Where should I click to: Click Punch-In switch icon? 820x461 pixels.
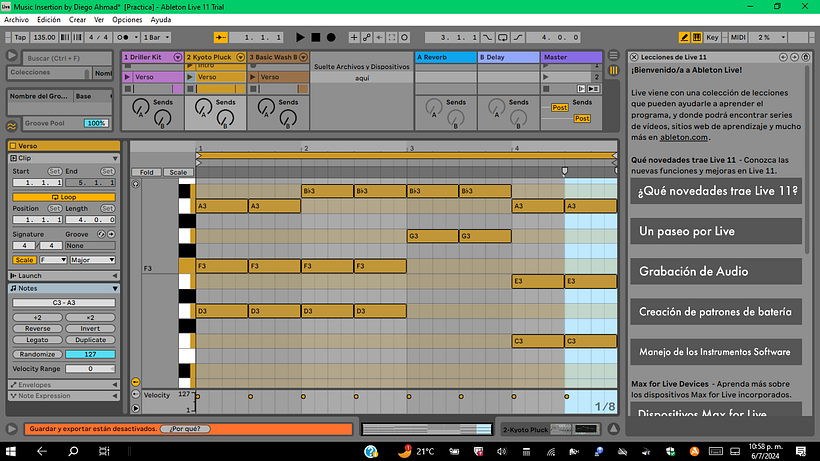pyautogui.click(x=487, y=37)
